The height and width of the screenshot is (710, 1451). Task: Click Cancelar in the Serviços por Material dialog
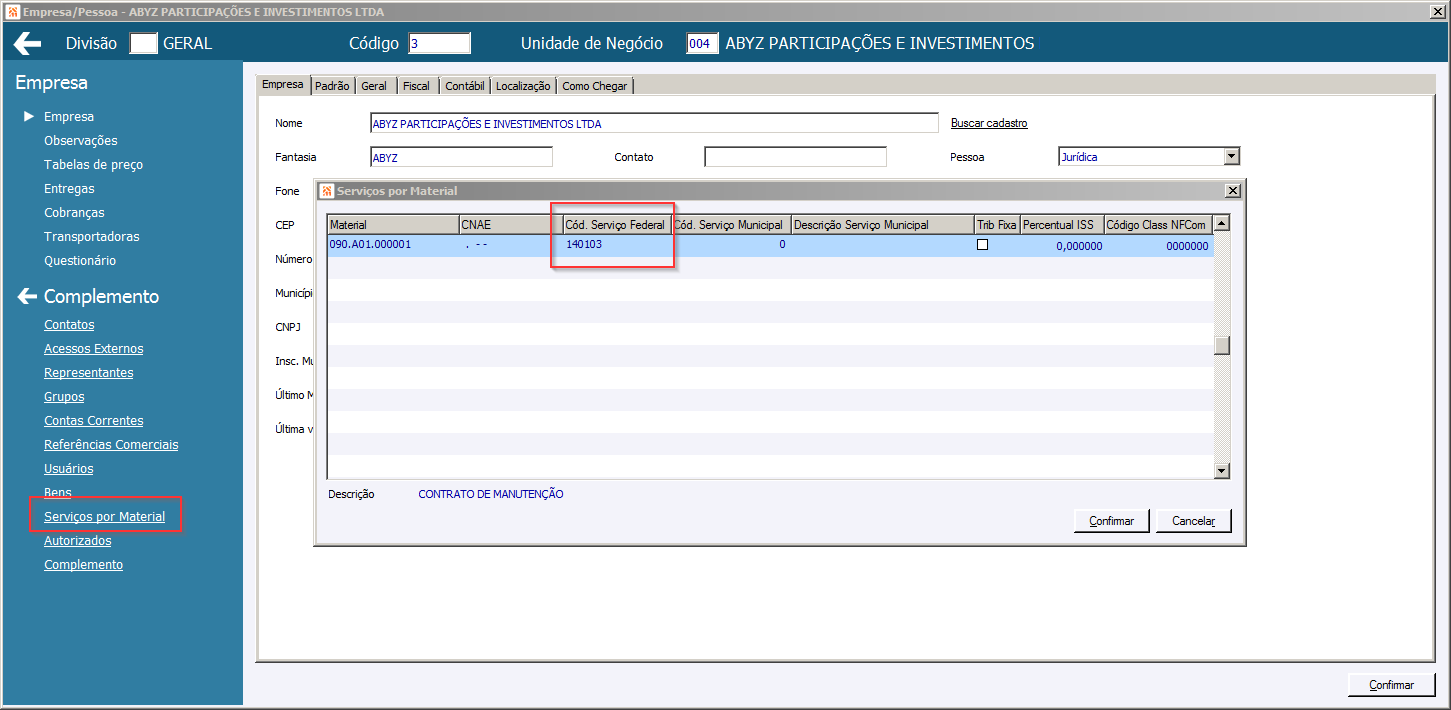(x=1193, y=521)
